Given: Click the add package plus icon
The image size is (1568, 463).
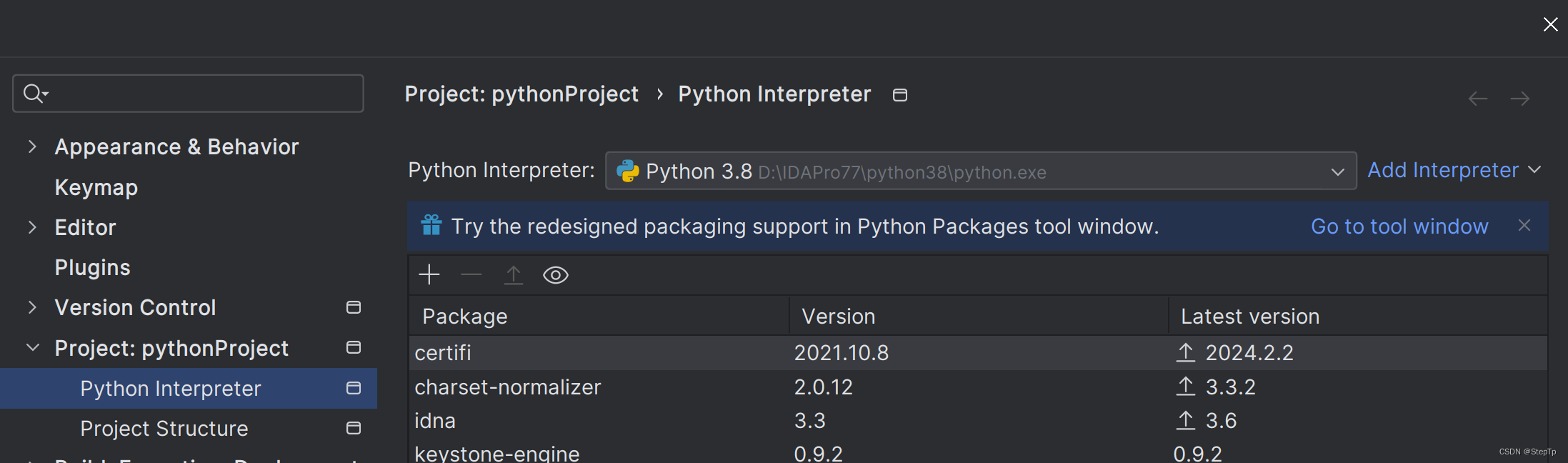Looking at the screenshot, I should tap(429, 275).
